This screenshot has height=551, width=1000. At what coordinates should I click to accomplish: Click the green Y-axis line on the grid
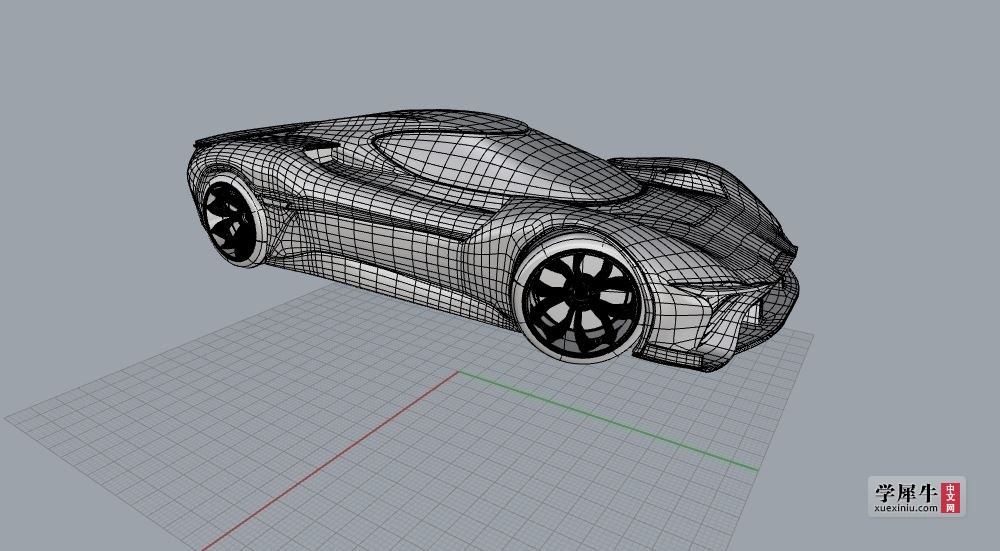pos(608,421)
